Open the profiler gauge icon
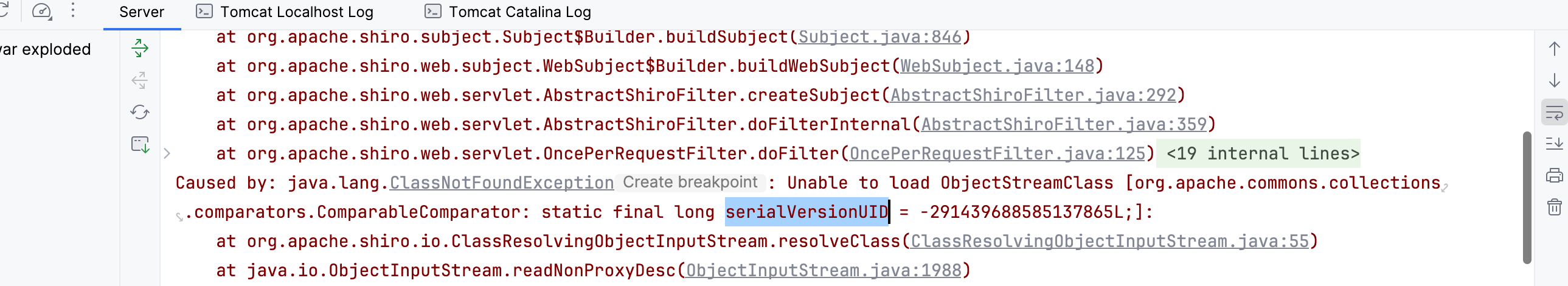 click(42, 11)
